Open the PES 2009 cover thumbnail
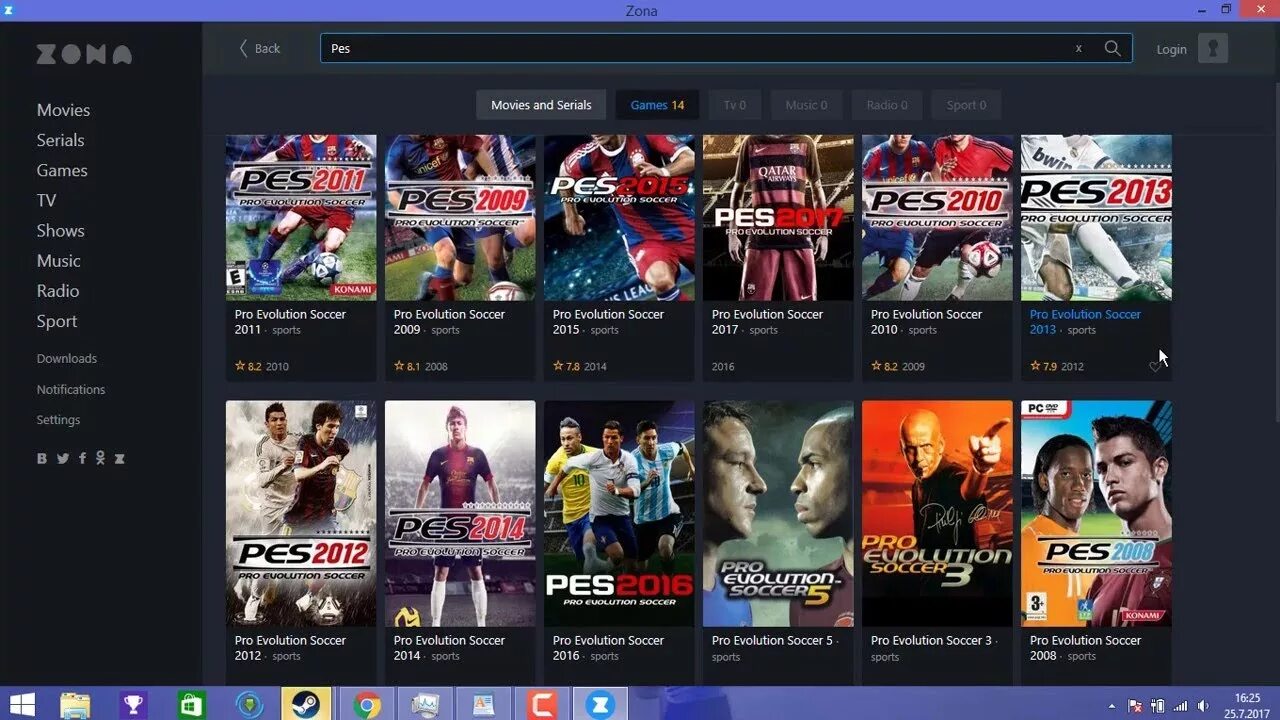 coord(460,217)
